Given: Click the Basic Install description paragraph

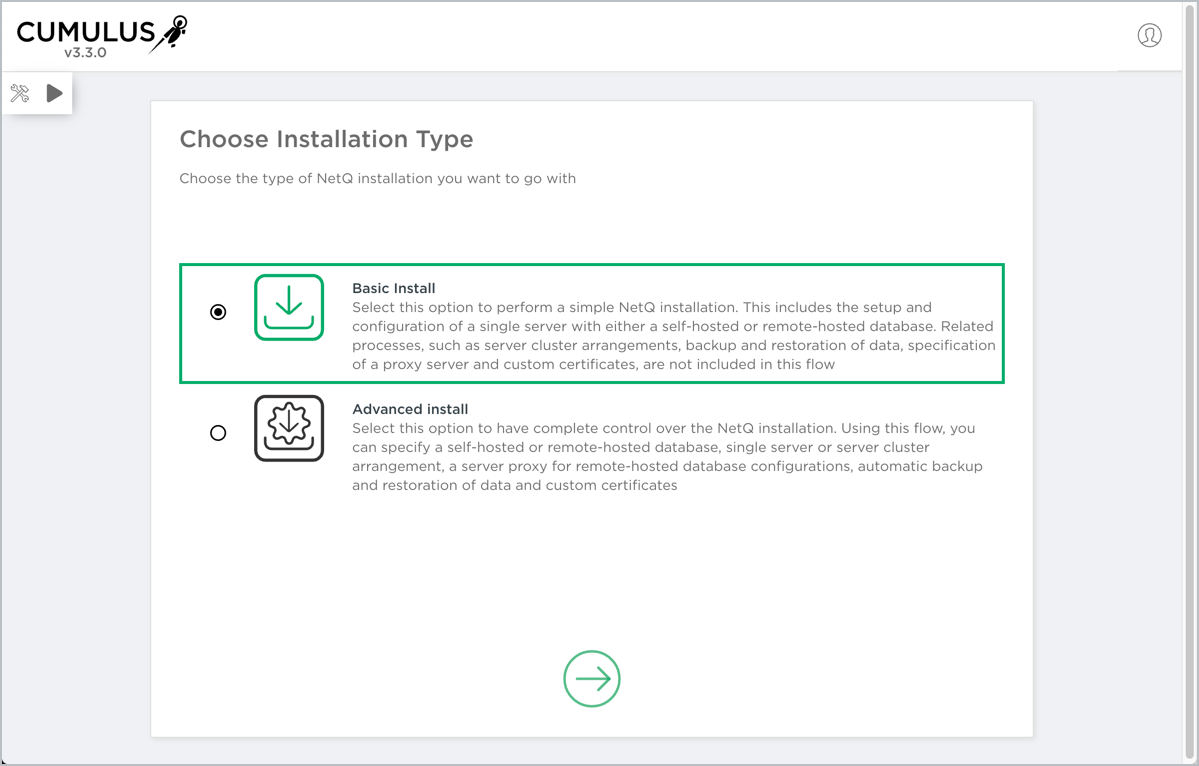Looking at the screenshot, I should click(673, 336).
